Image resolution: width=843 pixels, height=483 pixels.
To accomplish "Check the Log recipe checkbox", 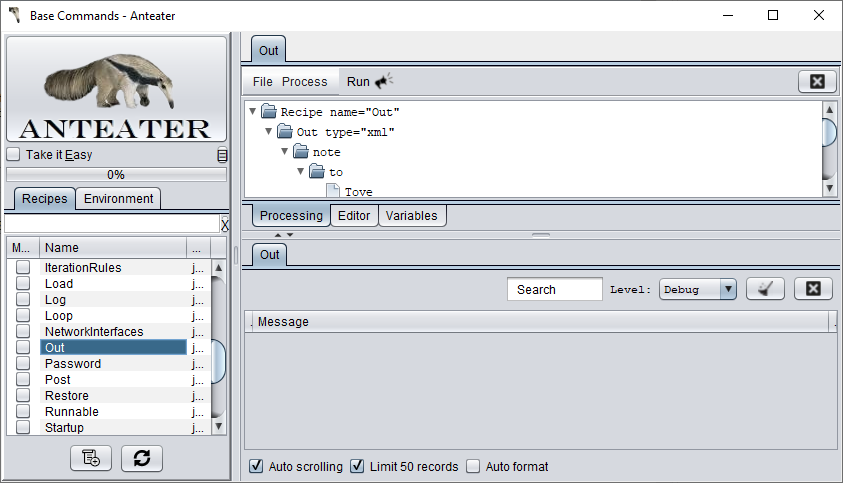I will pos(23,299).
